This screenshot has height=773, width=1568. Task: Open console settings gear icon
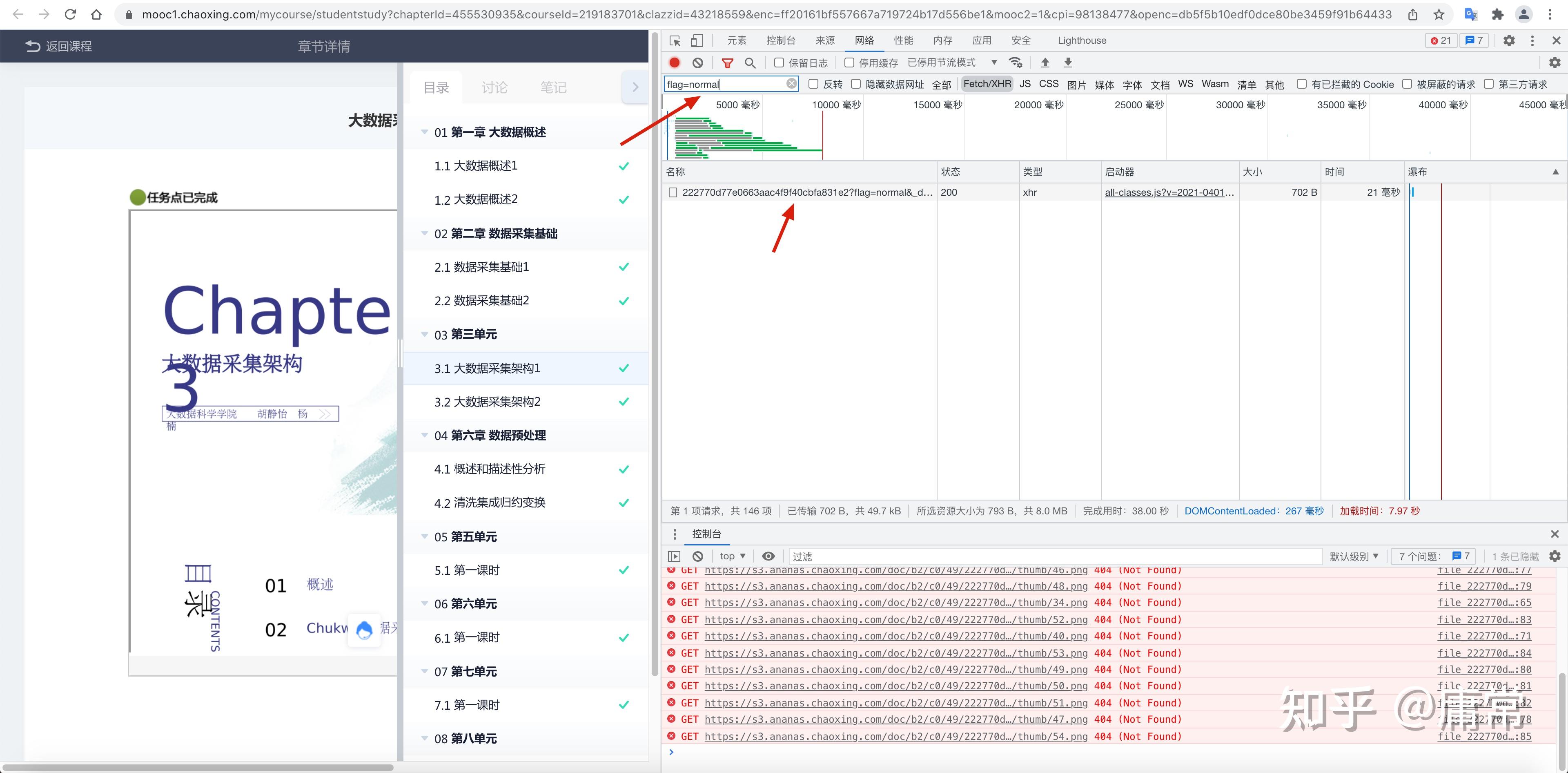(x=1555, y=556)
